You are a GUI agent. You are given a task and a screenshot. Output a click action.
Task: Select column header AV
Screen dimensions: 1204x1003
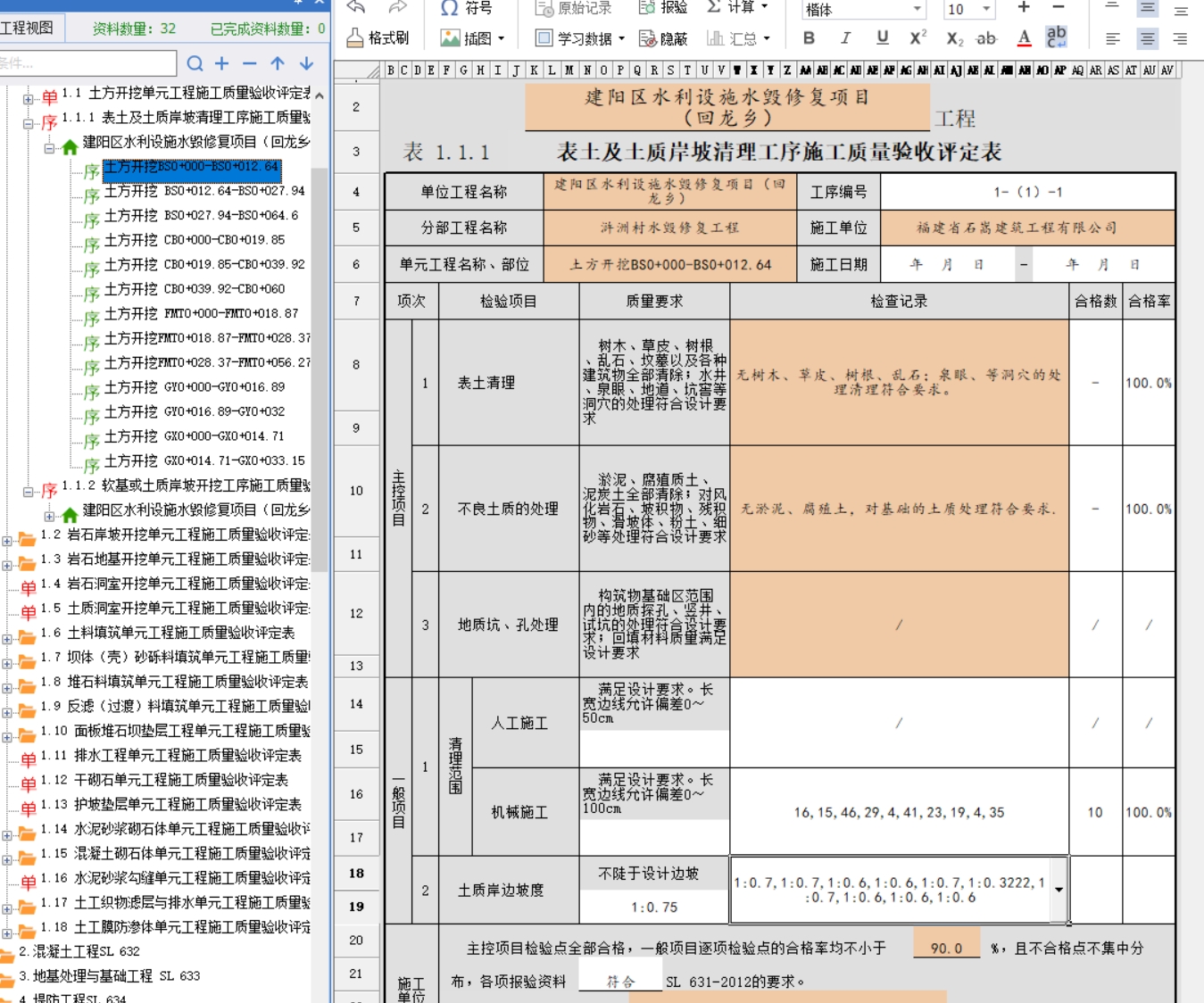(1167, 70)
